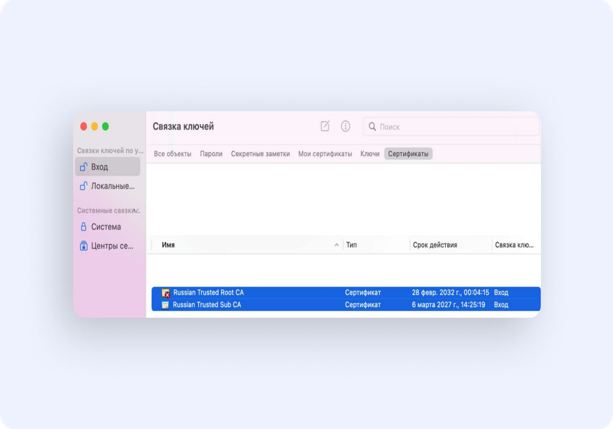Switch to the Пароли tab

pyautogui.click(x=211, y=154)
